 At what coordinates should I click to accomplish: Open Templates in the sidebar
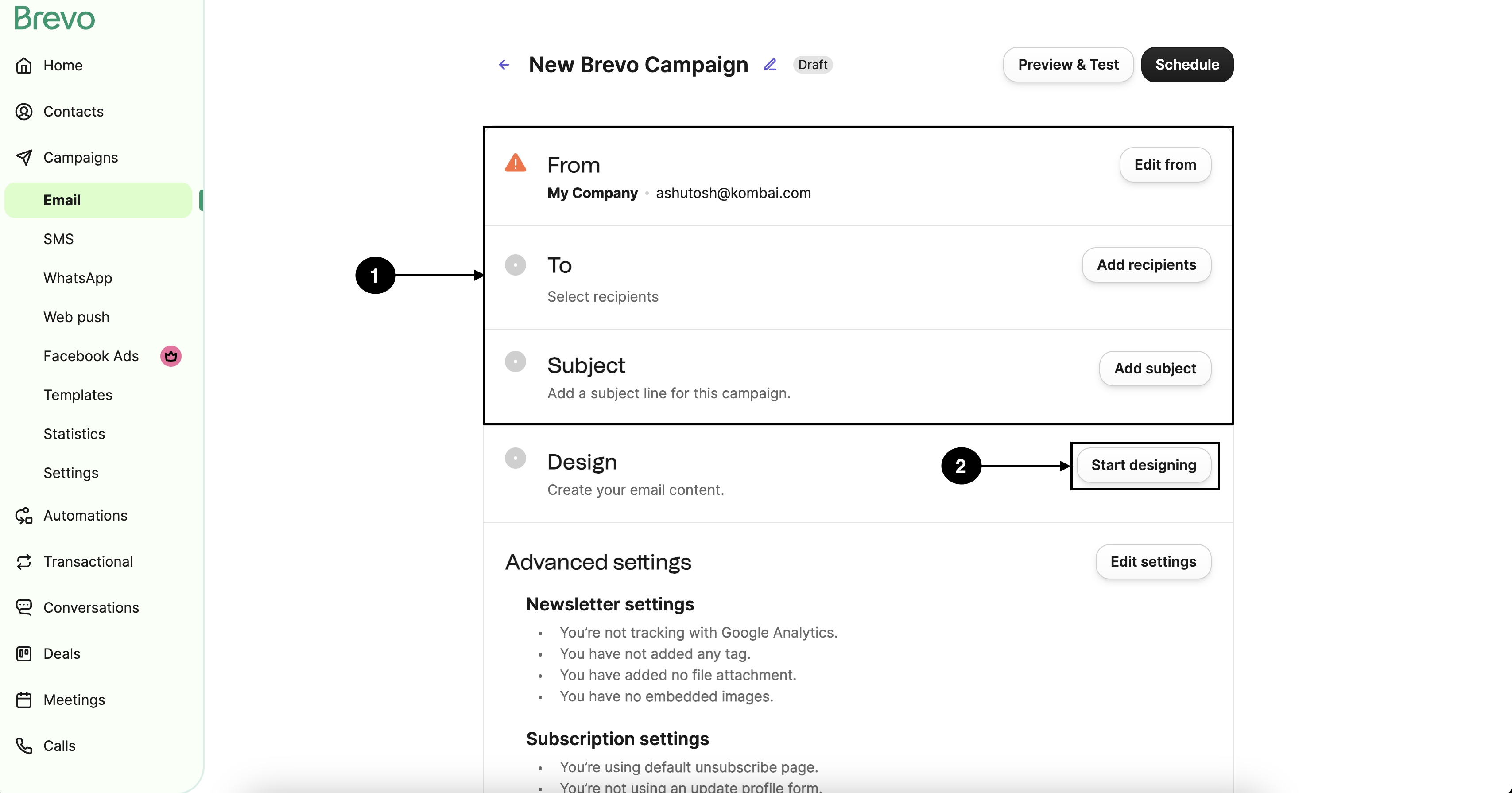point(78,395)
